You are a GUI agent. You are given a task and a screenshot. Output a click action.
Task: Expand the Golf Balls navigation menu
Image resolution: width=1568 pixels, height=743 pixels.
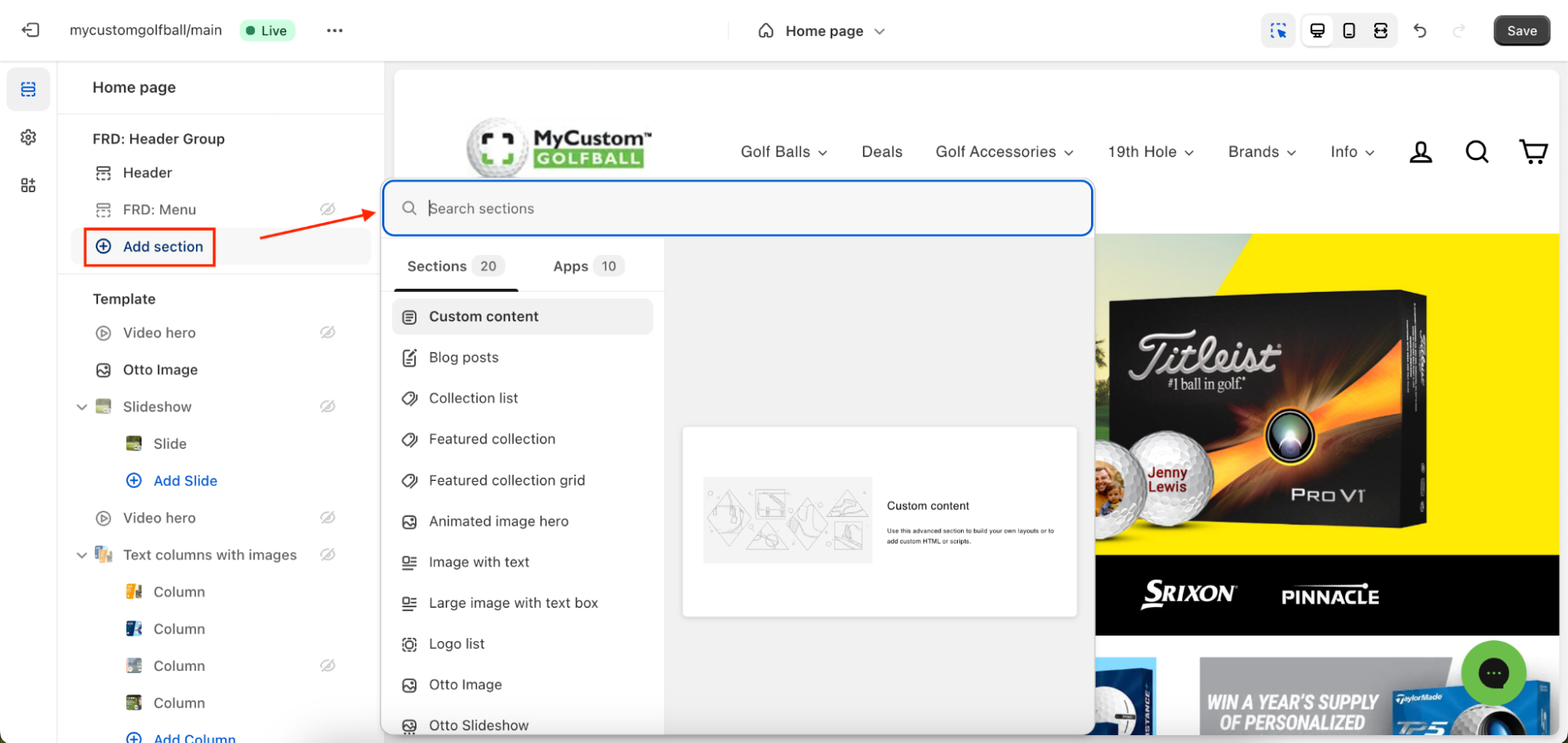(784, 152)
